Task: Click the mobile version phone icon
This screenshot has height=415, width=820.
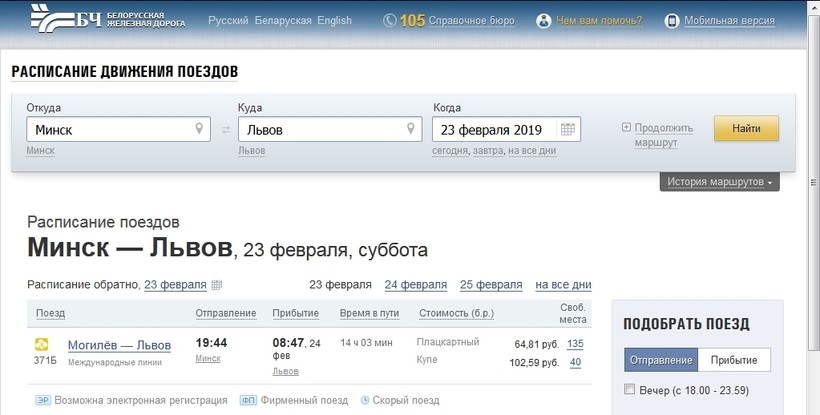Action: [672, 21]
